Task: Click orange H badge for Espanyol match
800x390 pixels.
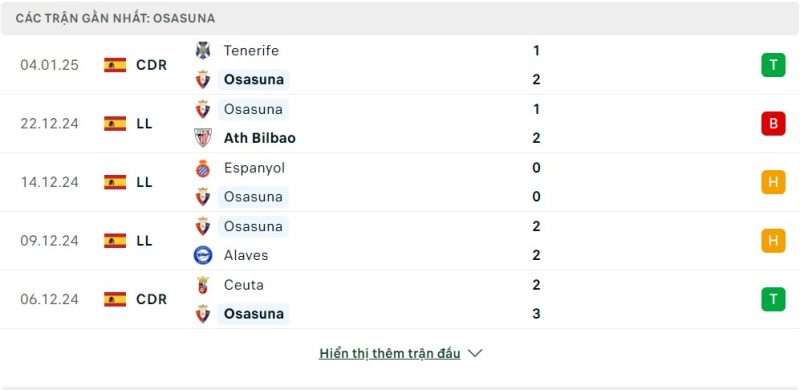Action: (773, 182)
